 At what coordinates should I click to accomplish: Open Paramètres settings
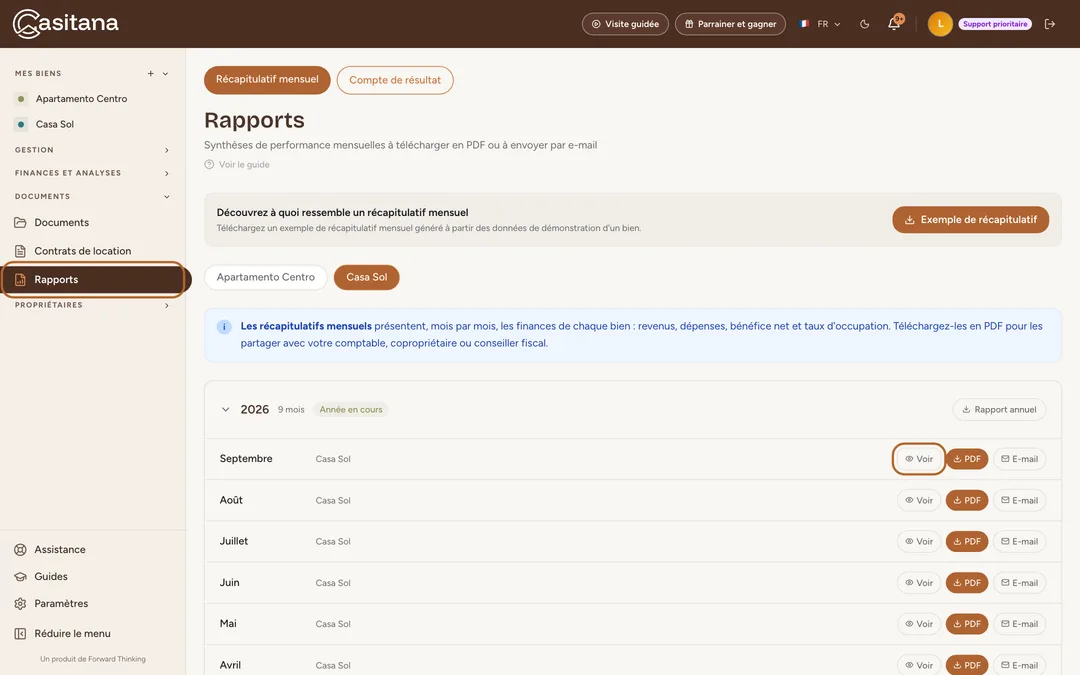pyautogui.click(x=61, y=603)
